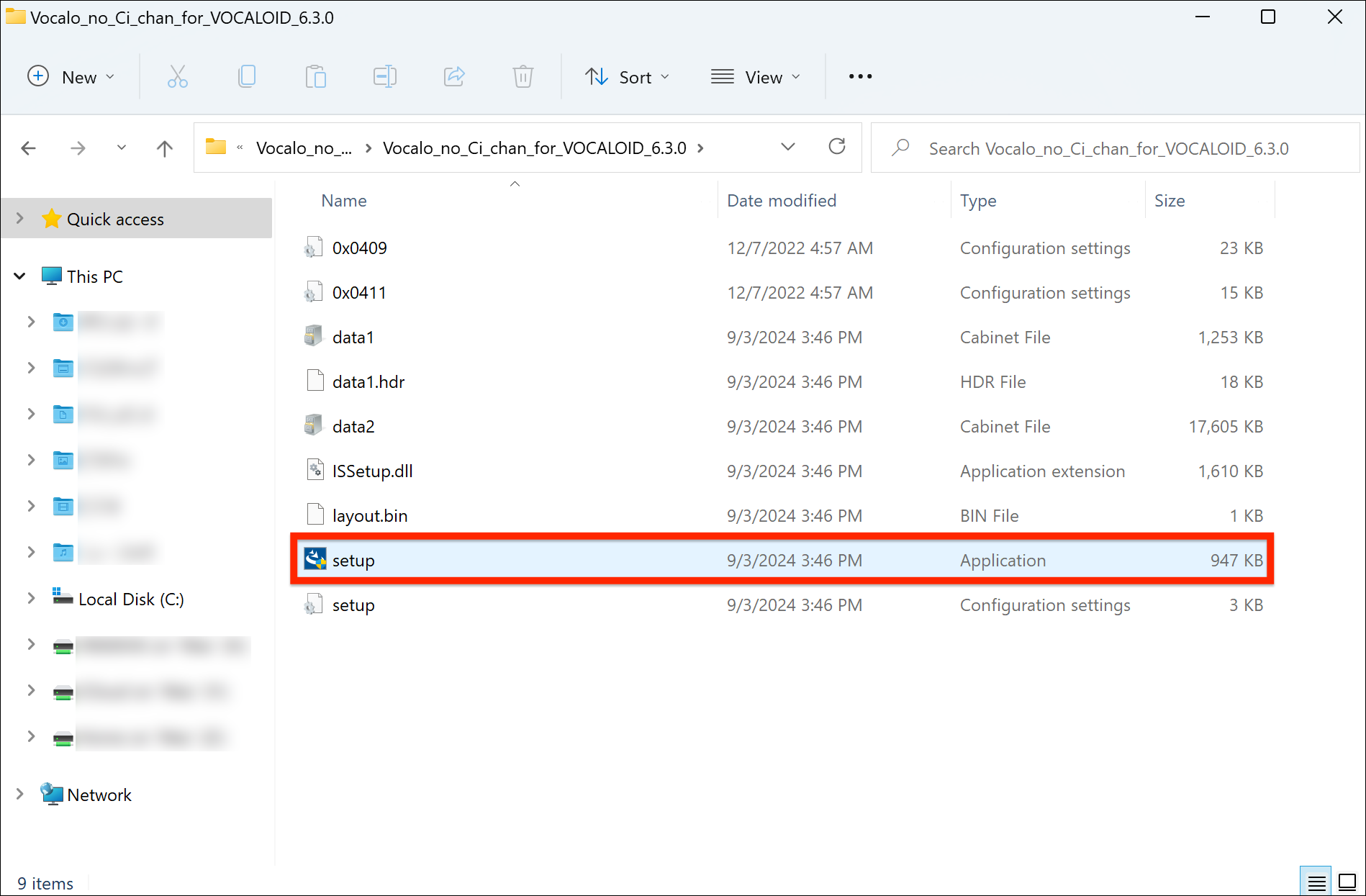The image size is (1366, 896).
Task: Click the Back navigation arrow
Action: pyautogui.click(x=28, y=148)
